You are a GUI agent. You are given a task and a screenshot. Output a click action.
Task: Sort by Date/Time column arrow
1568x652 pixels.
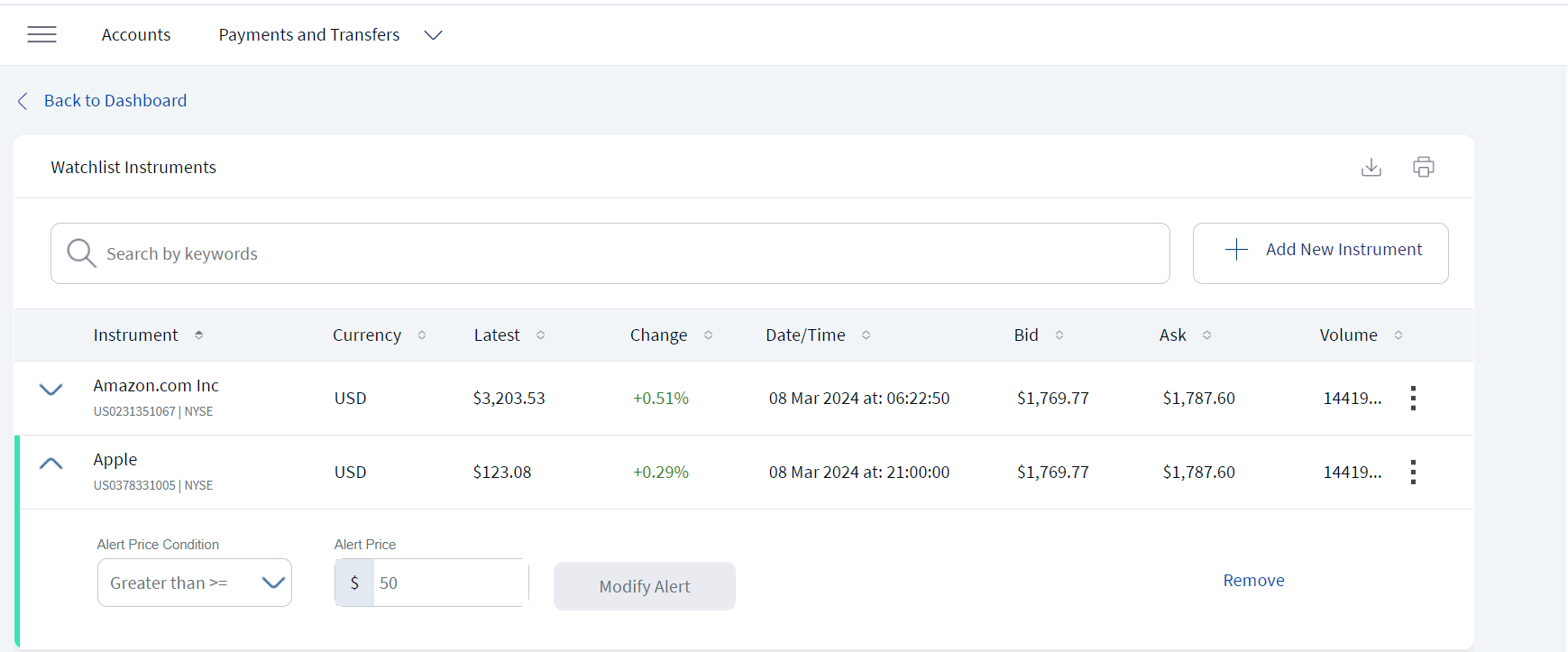click(x=866, y=335)
